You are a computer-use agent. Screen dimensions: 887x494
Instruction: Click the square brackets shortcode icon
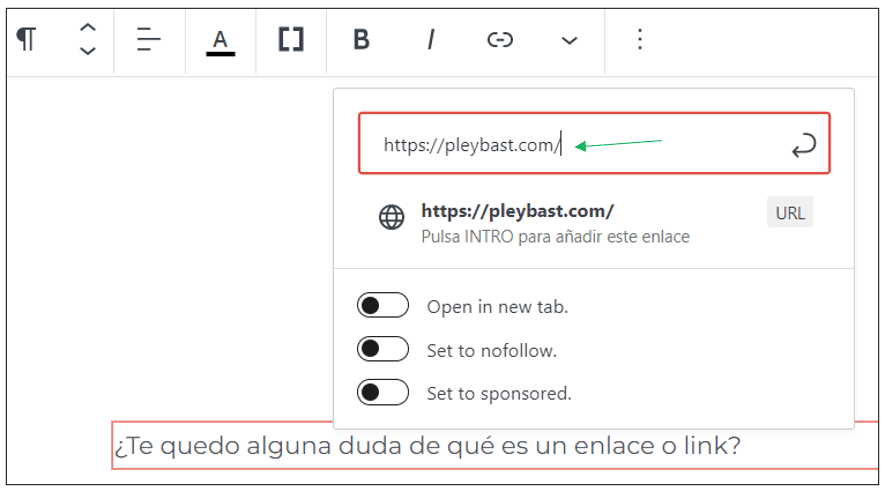point(291,40)
